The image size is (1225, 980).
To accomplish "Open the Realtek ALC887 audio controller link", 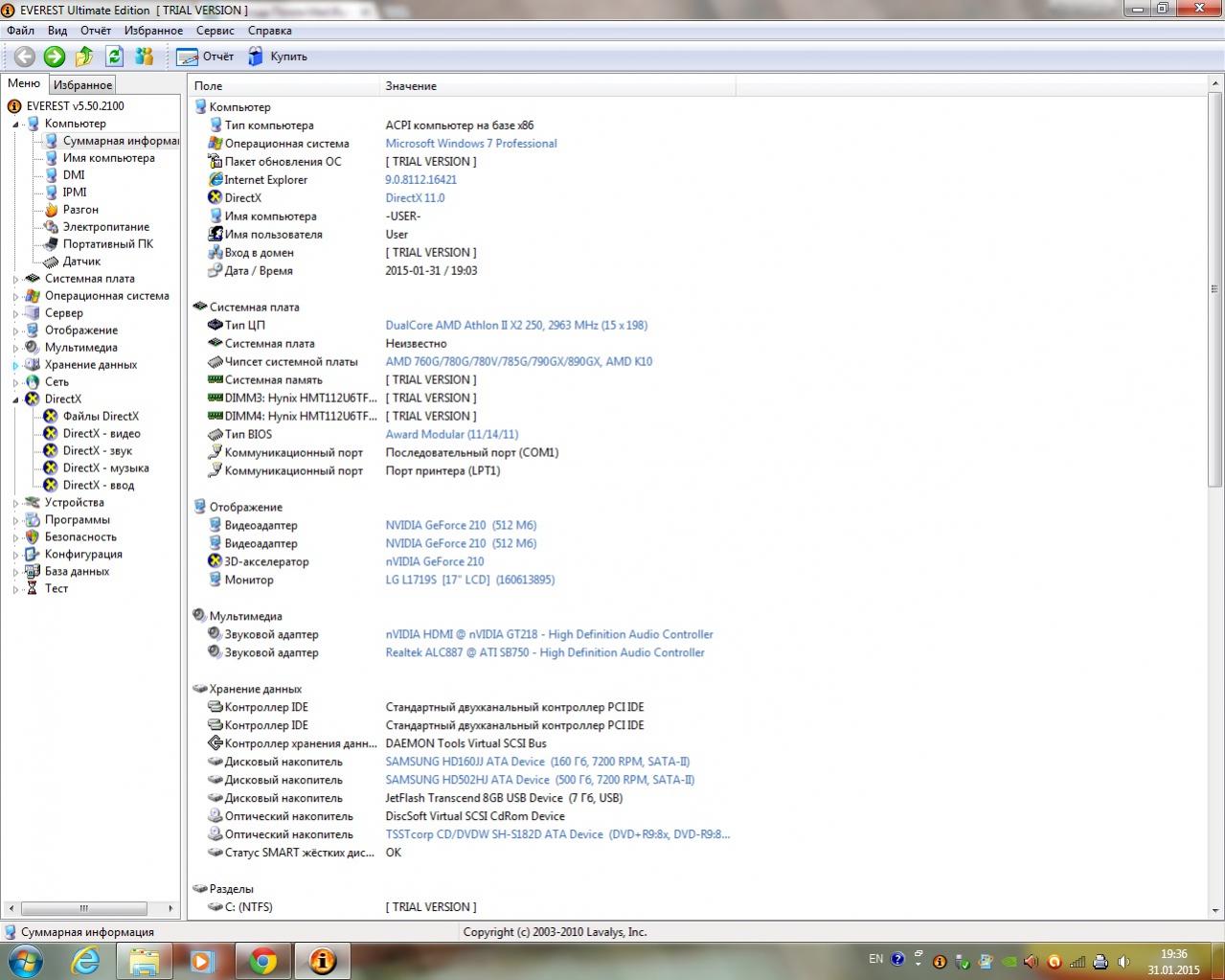I will click(x=545, y=653).
